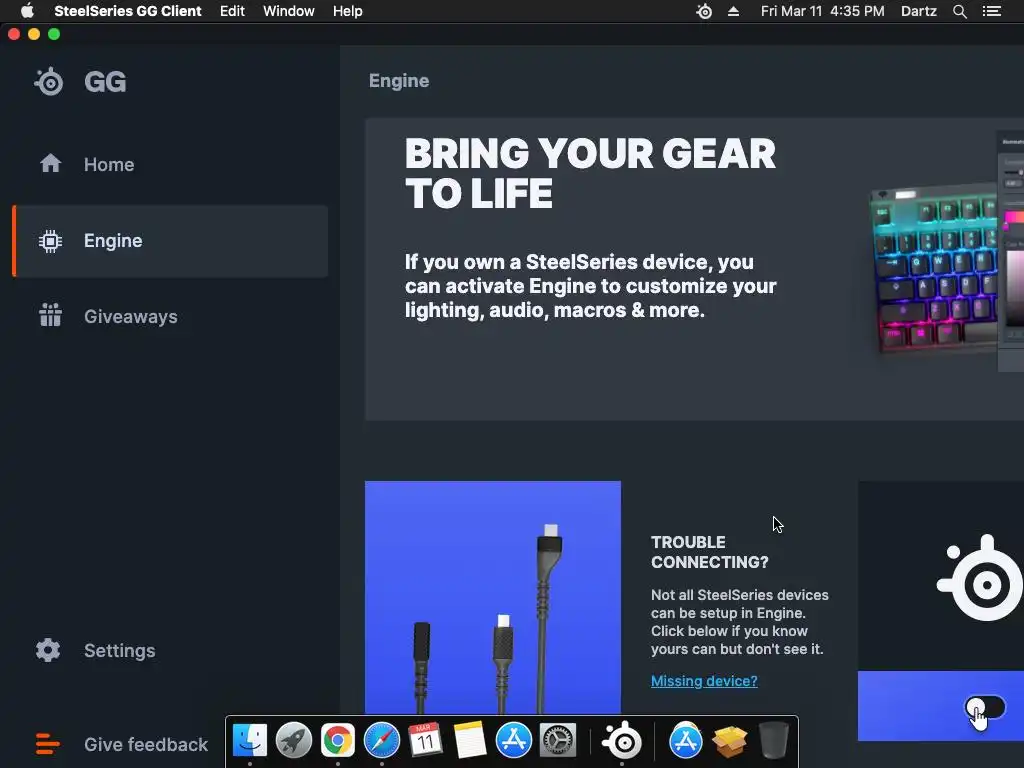
Task: Toggle the switch on the blue banner
Action: pos(985,707)
